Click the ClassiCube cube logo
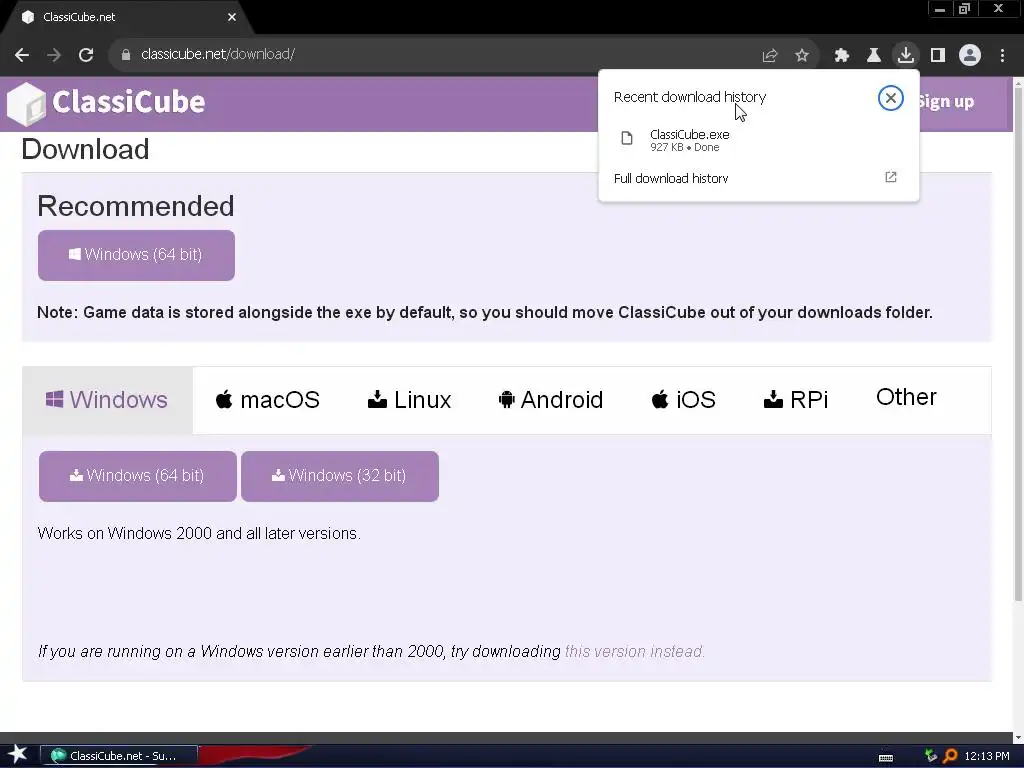The height and width of the screenshot is (768, 1024). tap(26, 104)
